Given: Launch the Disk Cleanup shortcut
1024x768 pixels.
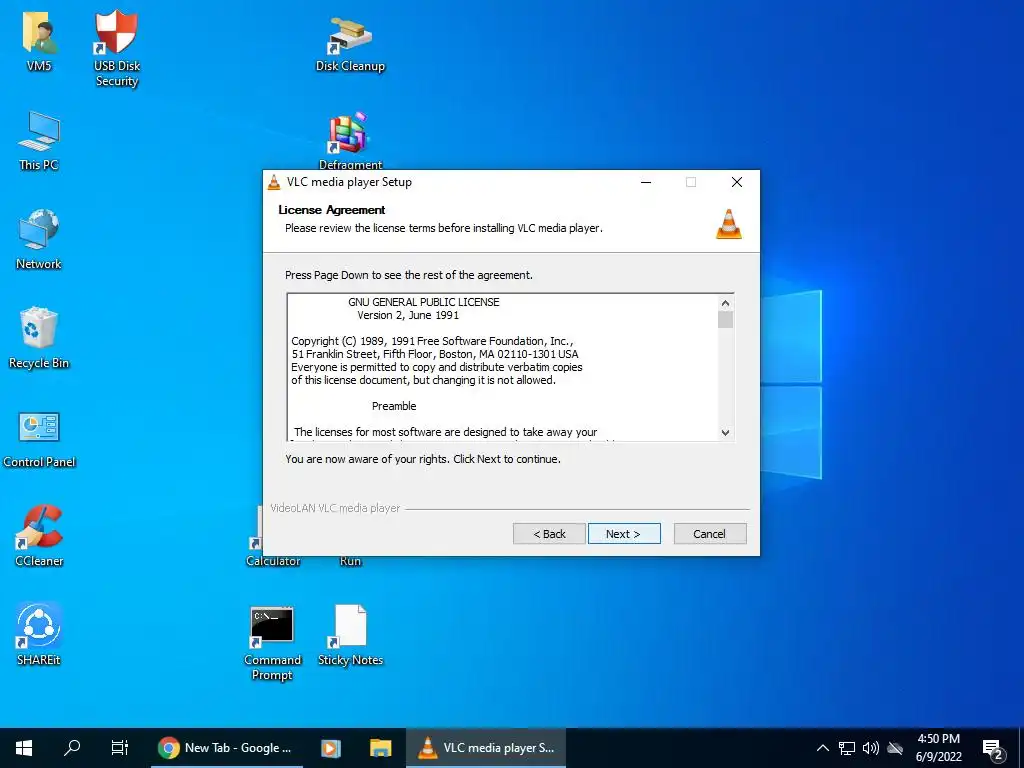Looking at the screenshot, I should click(350, 43).
